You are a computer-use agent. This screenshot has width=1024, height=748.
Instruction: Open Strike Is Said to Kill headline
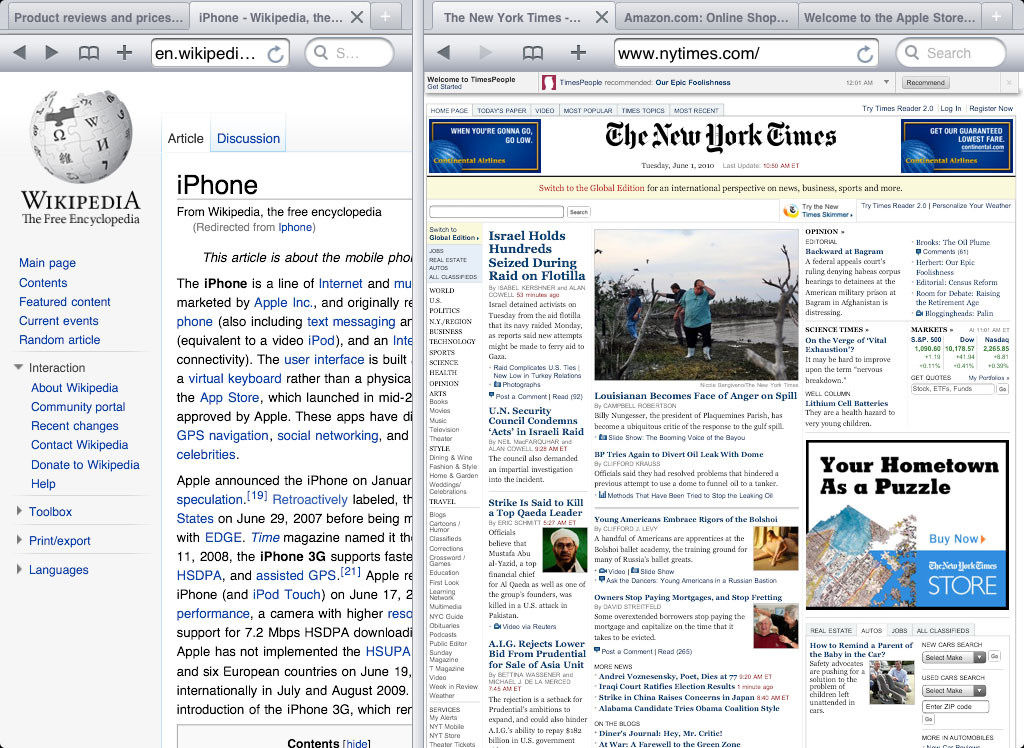point(536,508)
